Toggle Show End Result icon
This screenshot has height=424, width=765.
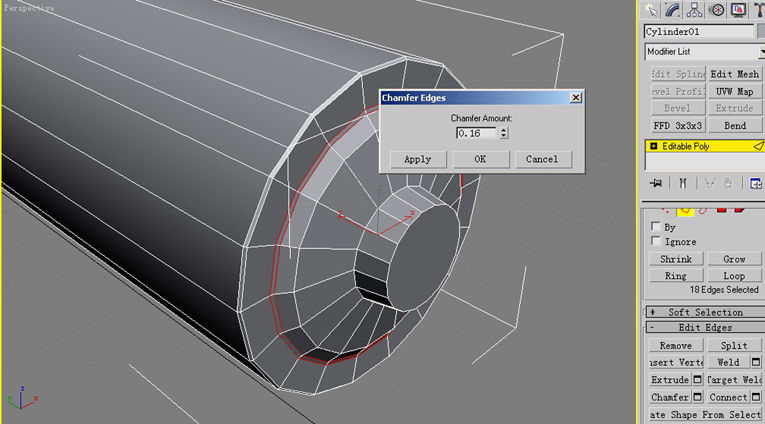[x=683, y=183]
